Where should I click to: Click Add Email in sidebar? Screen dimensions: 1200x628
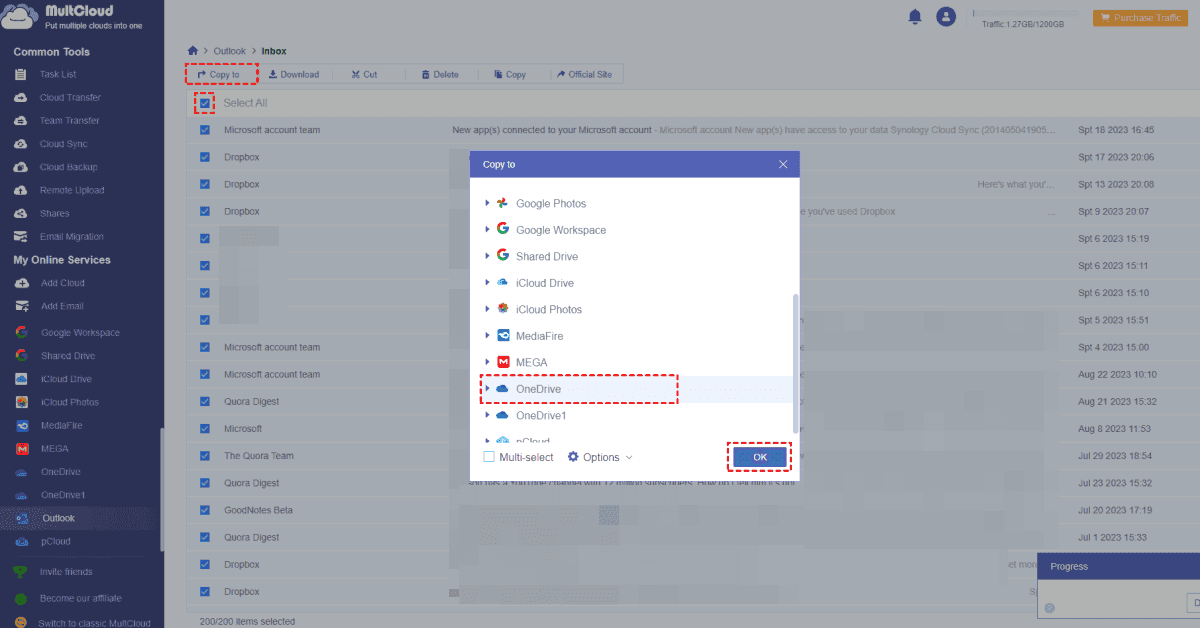coord(62,306)
